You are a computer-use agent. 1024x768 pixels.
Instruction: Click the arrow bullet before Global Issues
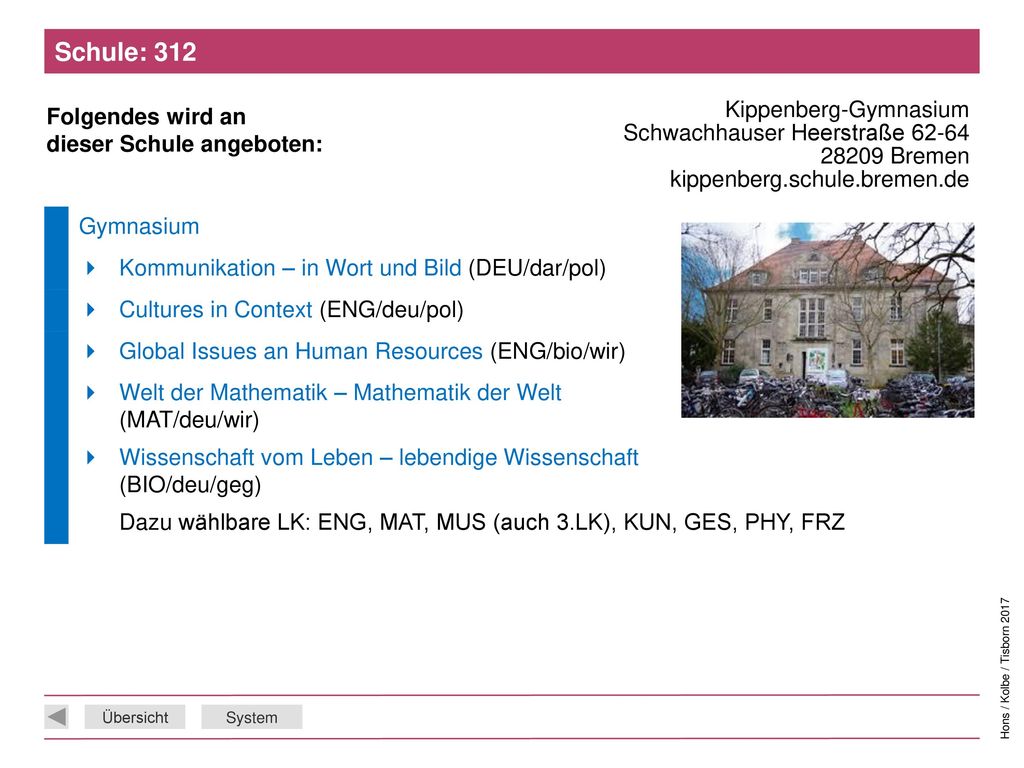[91, 352]
